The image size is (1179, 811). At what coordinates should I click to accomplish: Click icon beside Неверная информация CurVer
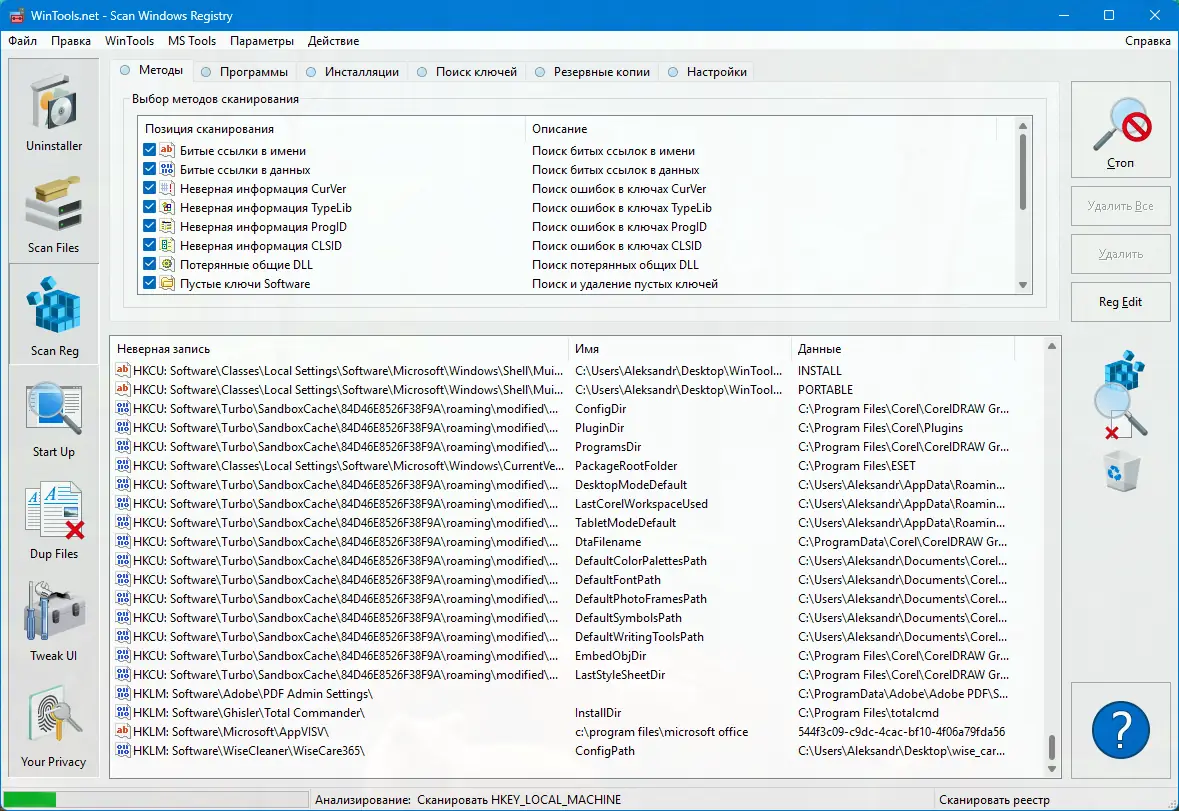[x=167, y=188]
